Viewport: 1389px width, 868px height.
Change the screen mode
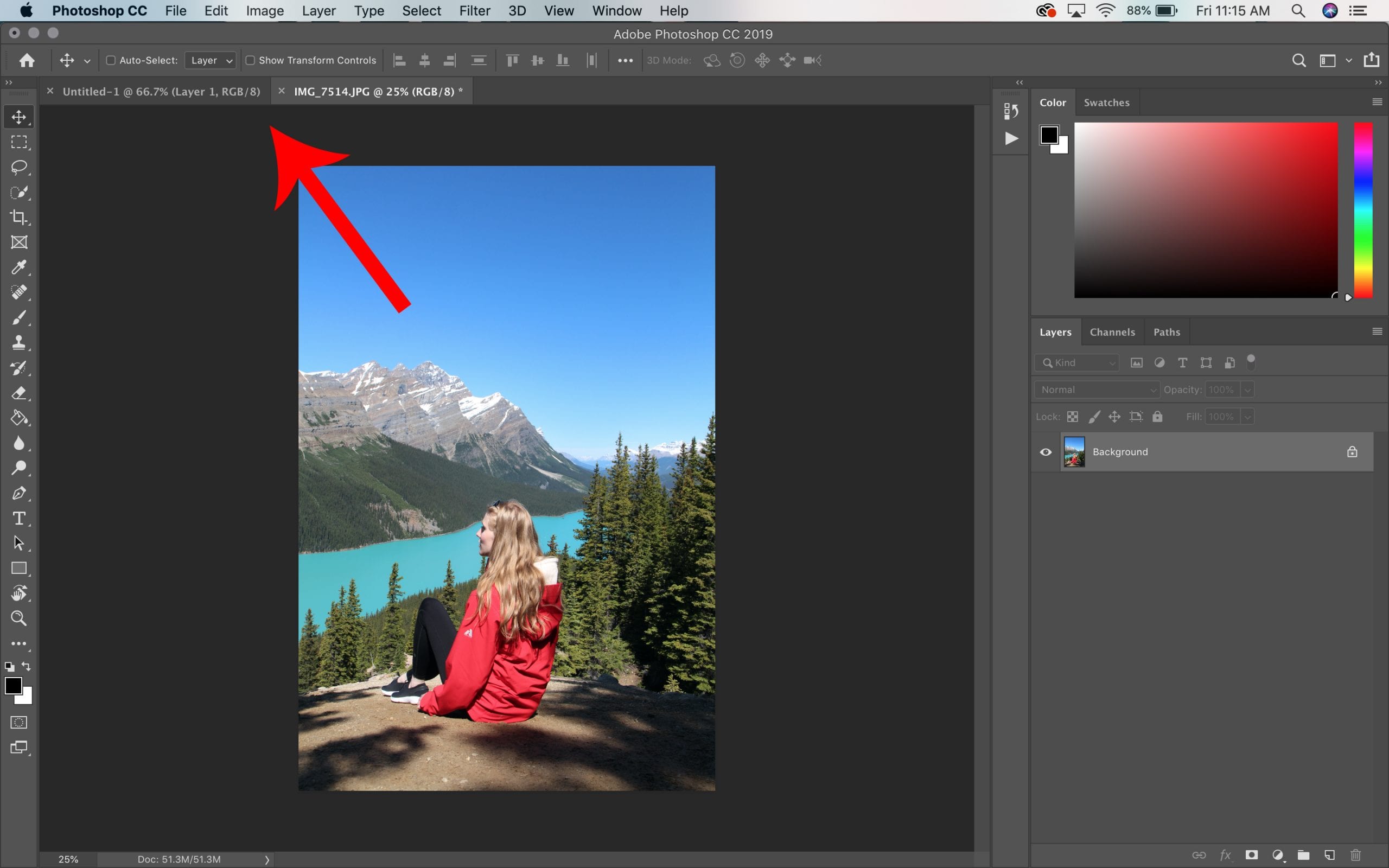[19, 748]
